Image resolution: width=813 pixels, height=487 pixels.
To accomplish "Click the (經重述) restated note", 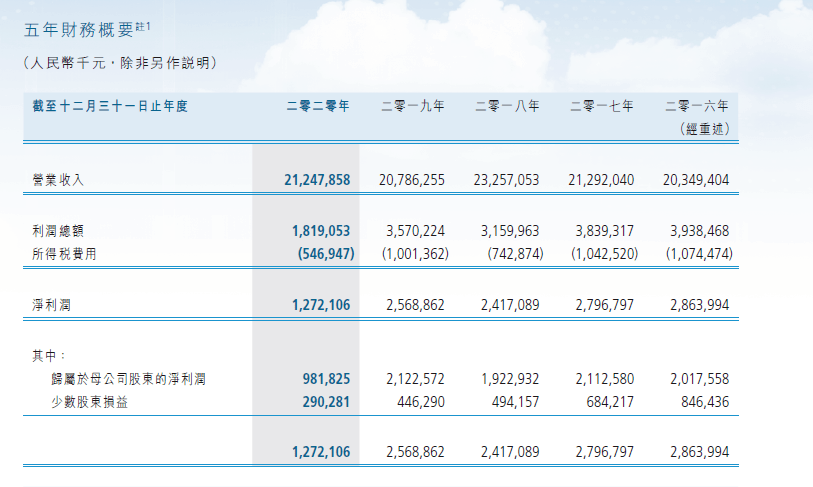I will (x=706, y=129).
